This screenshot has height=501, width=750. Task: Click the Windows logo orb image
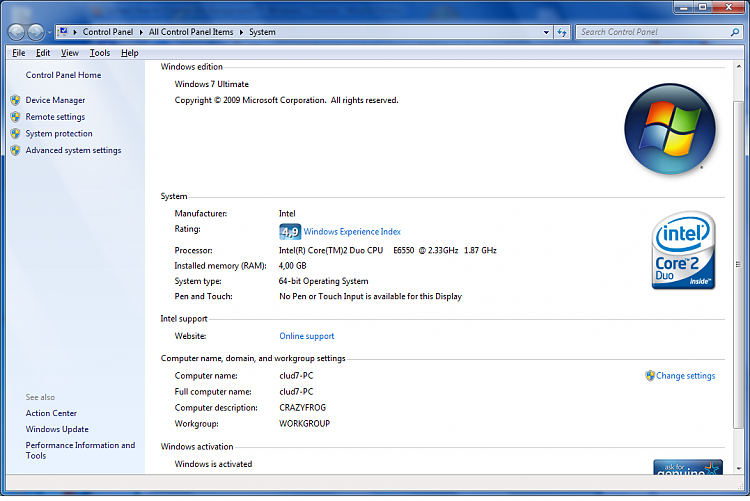[670, 129]
